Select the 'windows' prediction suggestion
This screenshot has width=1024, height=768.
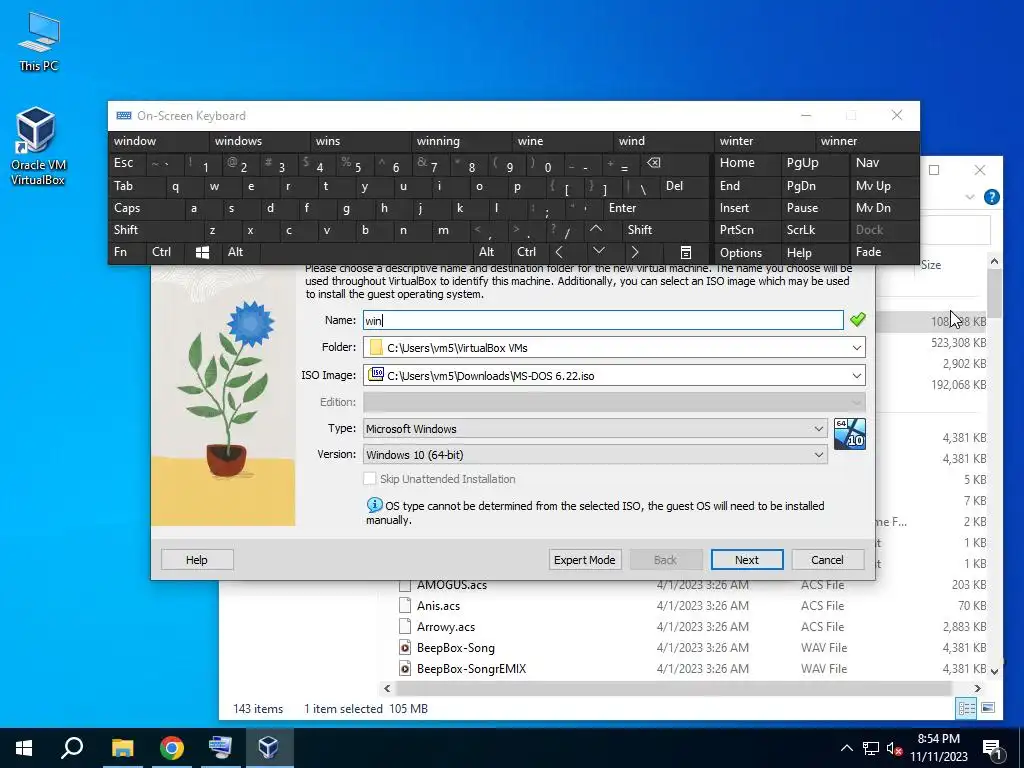[260, 141]
